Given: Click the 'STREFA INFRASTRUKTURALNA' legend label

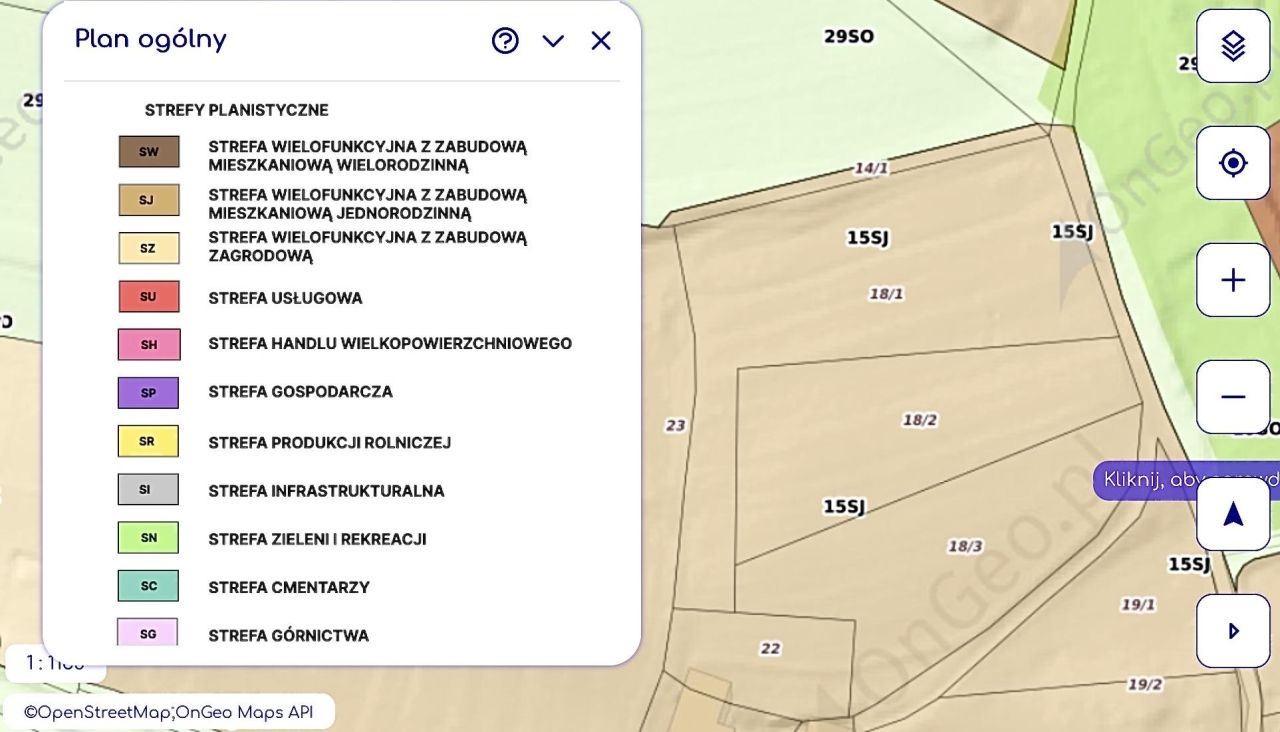Looking at the screenshot, I should coord(326,491).
